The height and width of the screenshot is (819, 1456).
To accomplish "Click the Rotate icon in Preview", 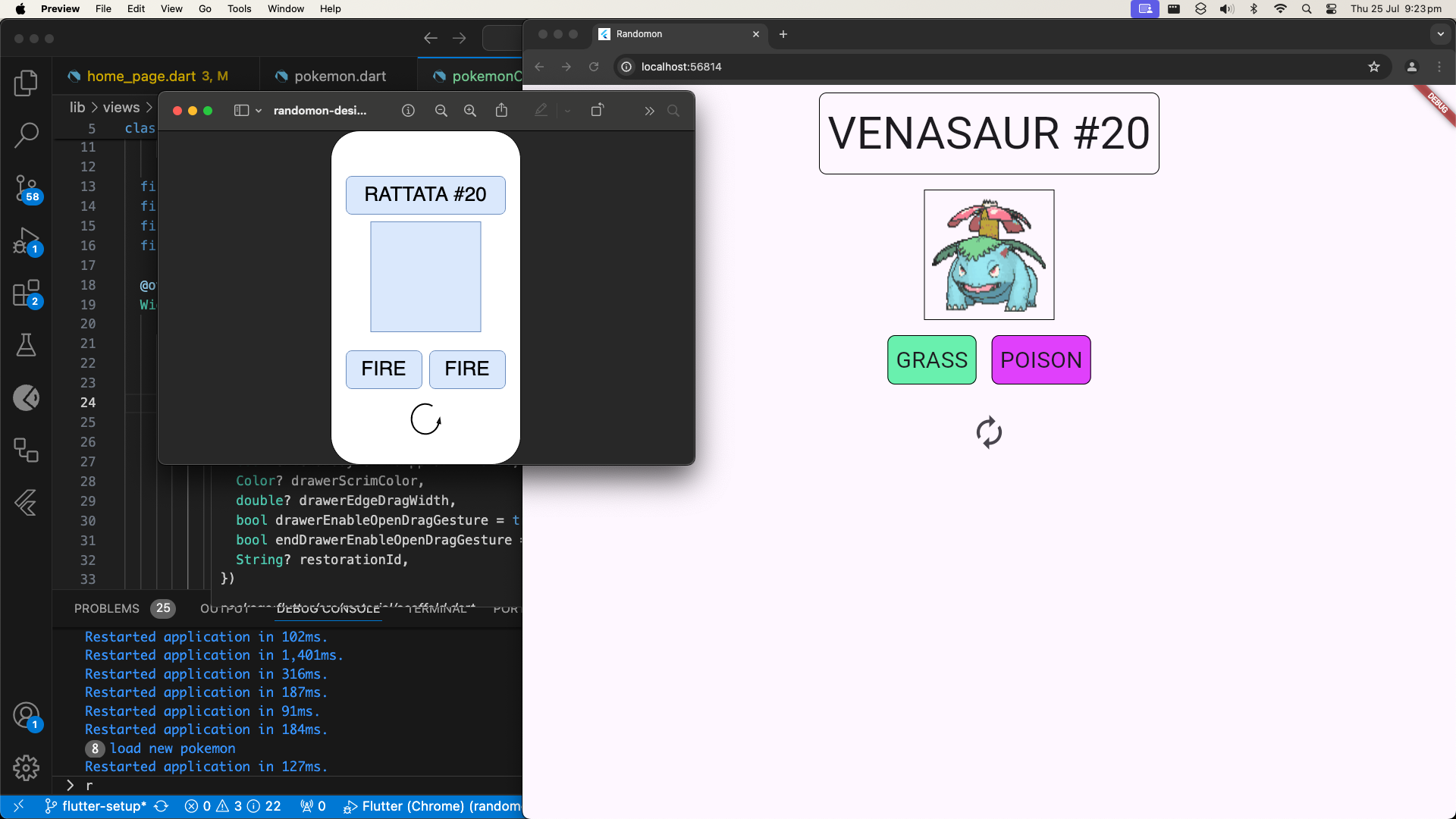I will point(597,111).
